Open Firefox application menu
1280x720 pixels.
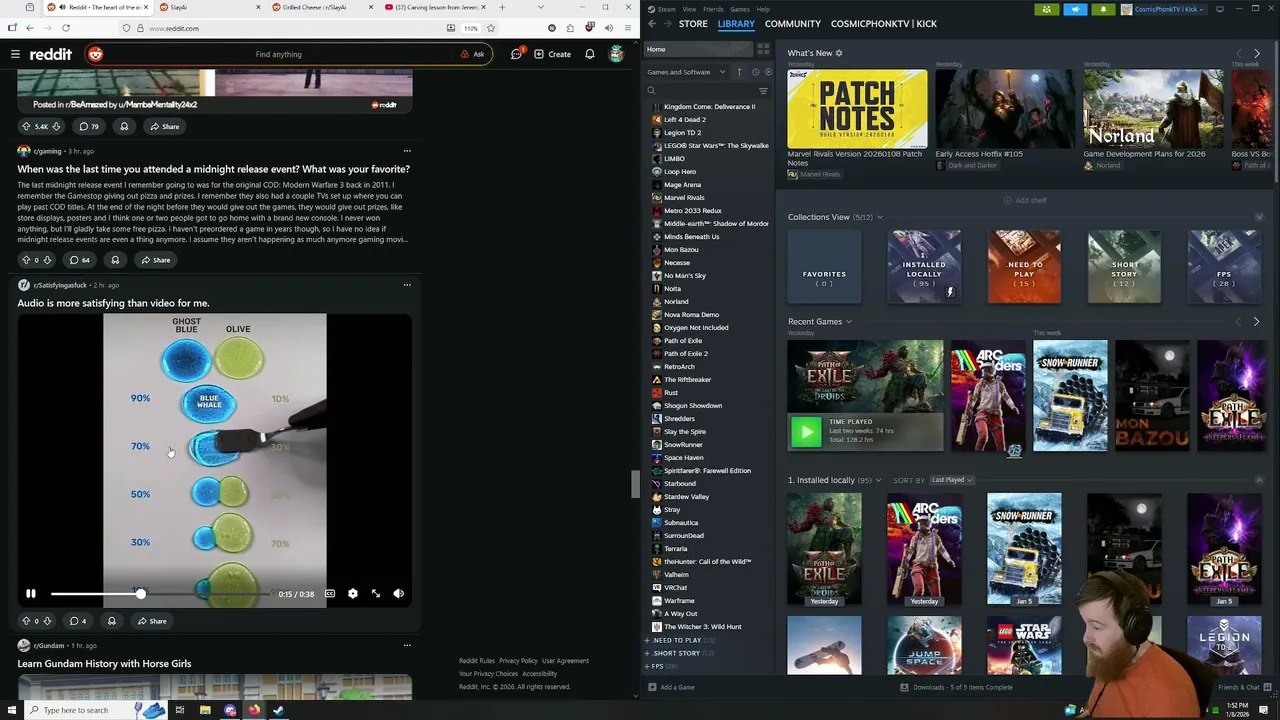click(627, 28)
